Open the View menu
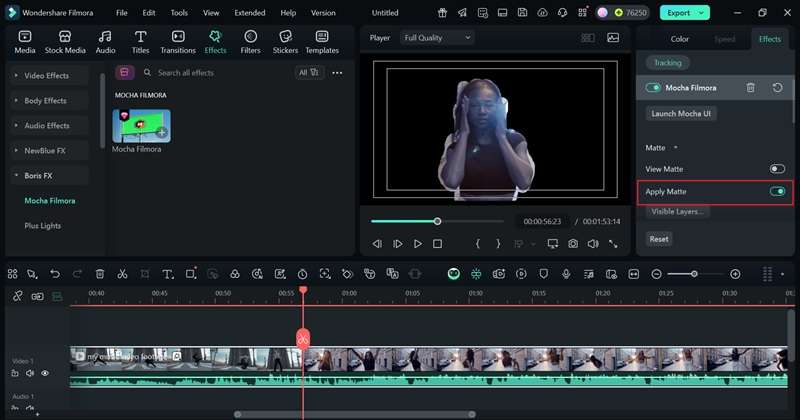800x420 pixels. pyautogui.click(x=211, y=13)
